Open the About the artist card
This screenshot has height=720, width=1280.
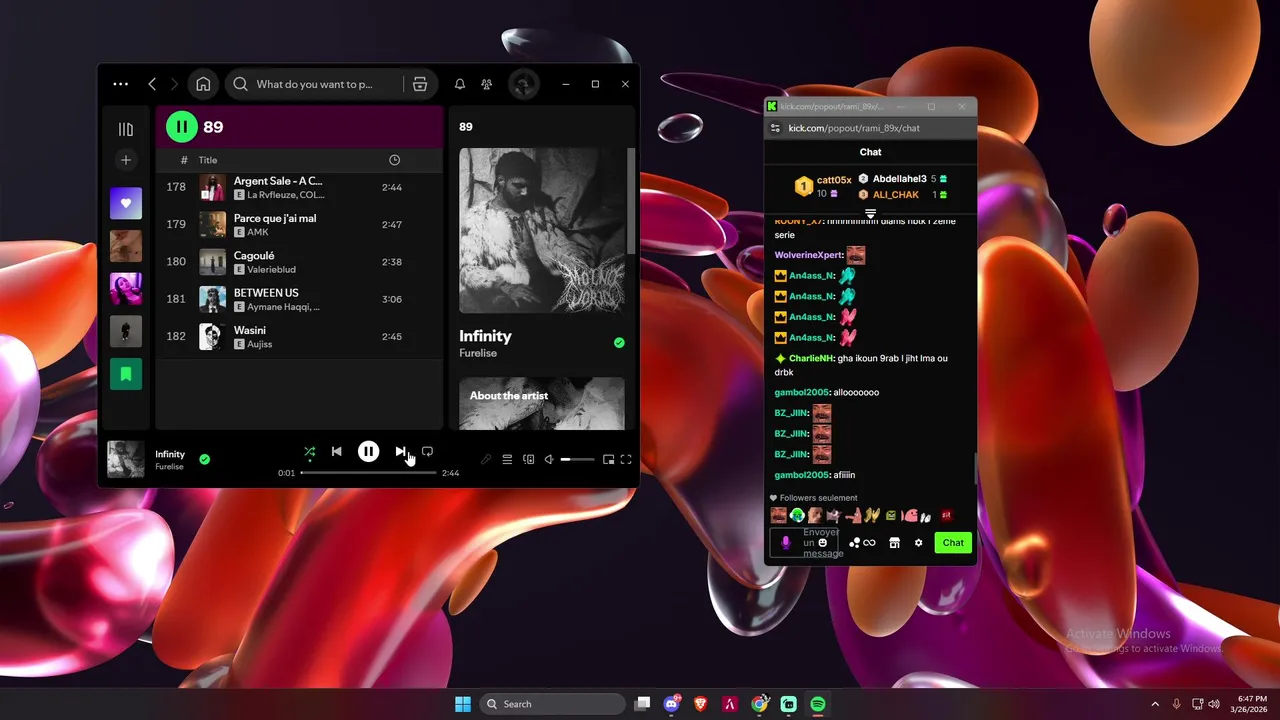[x=542, y=404]
